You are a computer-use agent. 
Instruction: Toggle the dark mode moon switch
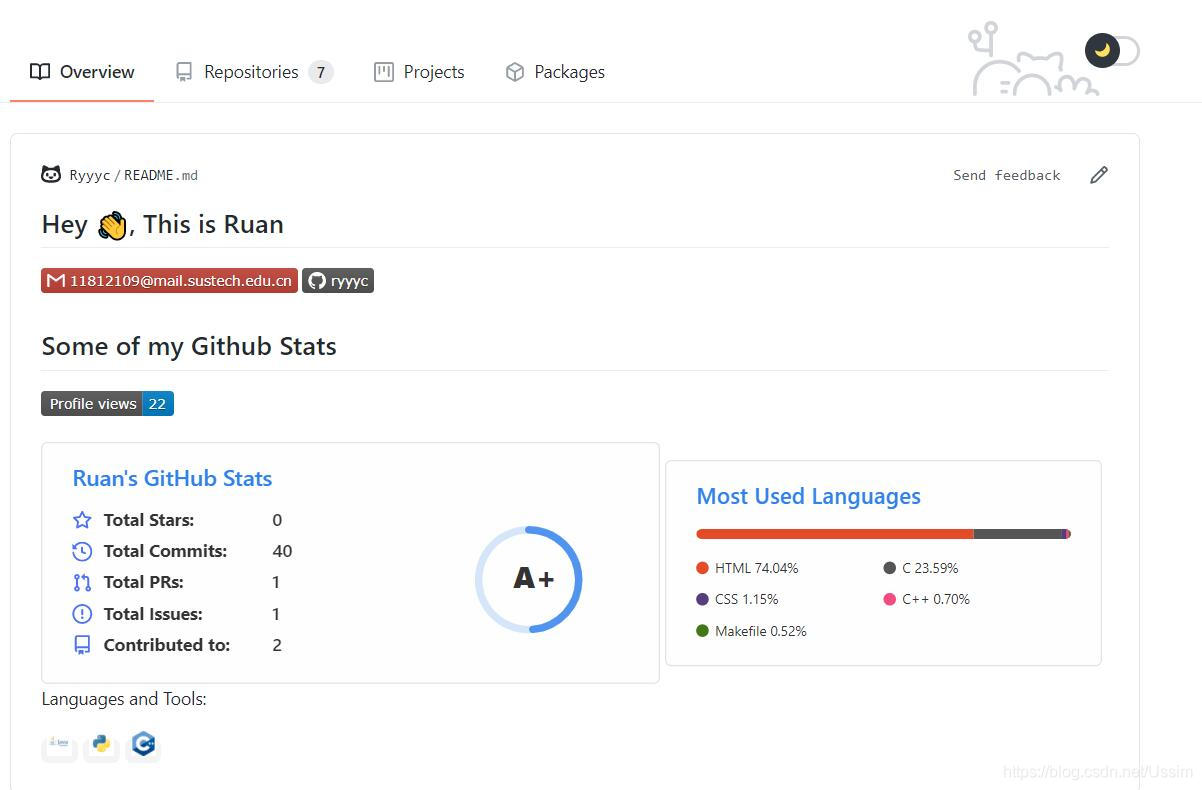pos(1112,50)
